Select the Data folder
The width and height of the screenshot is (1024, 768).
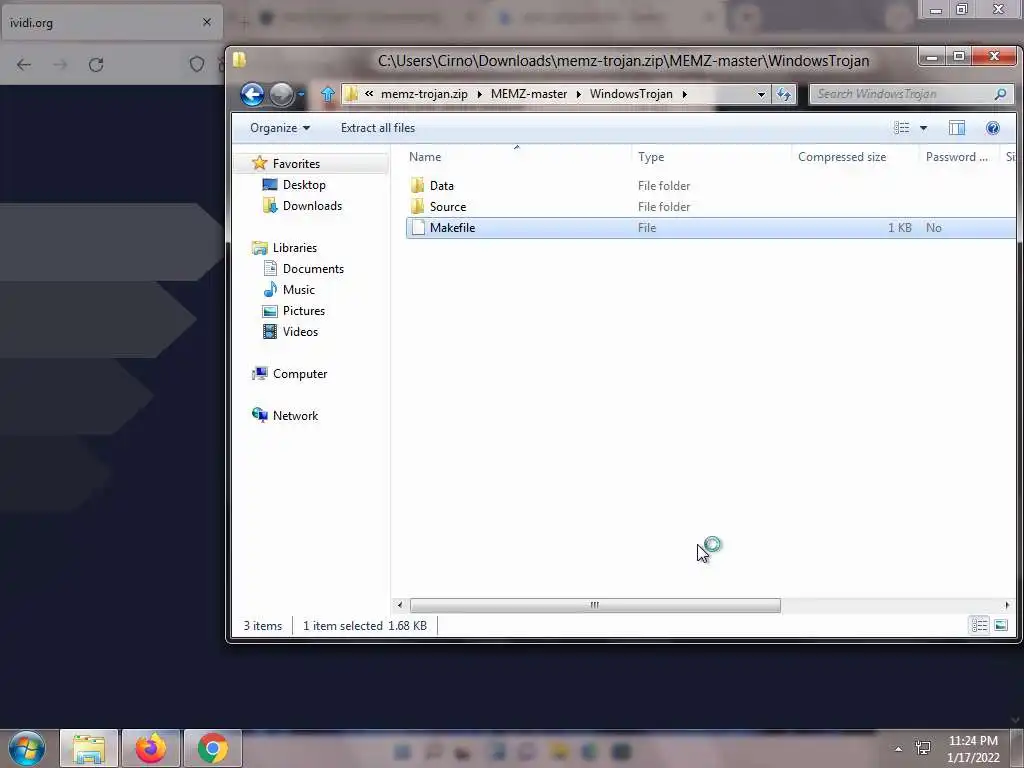click(441, 185)
